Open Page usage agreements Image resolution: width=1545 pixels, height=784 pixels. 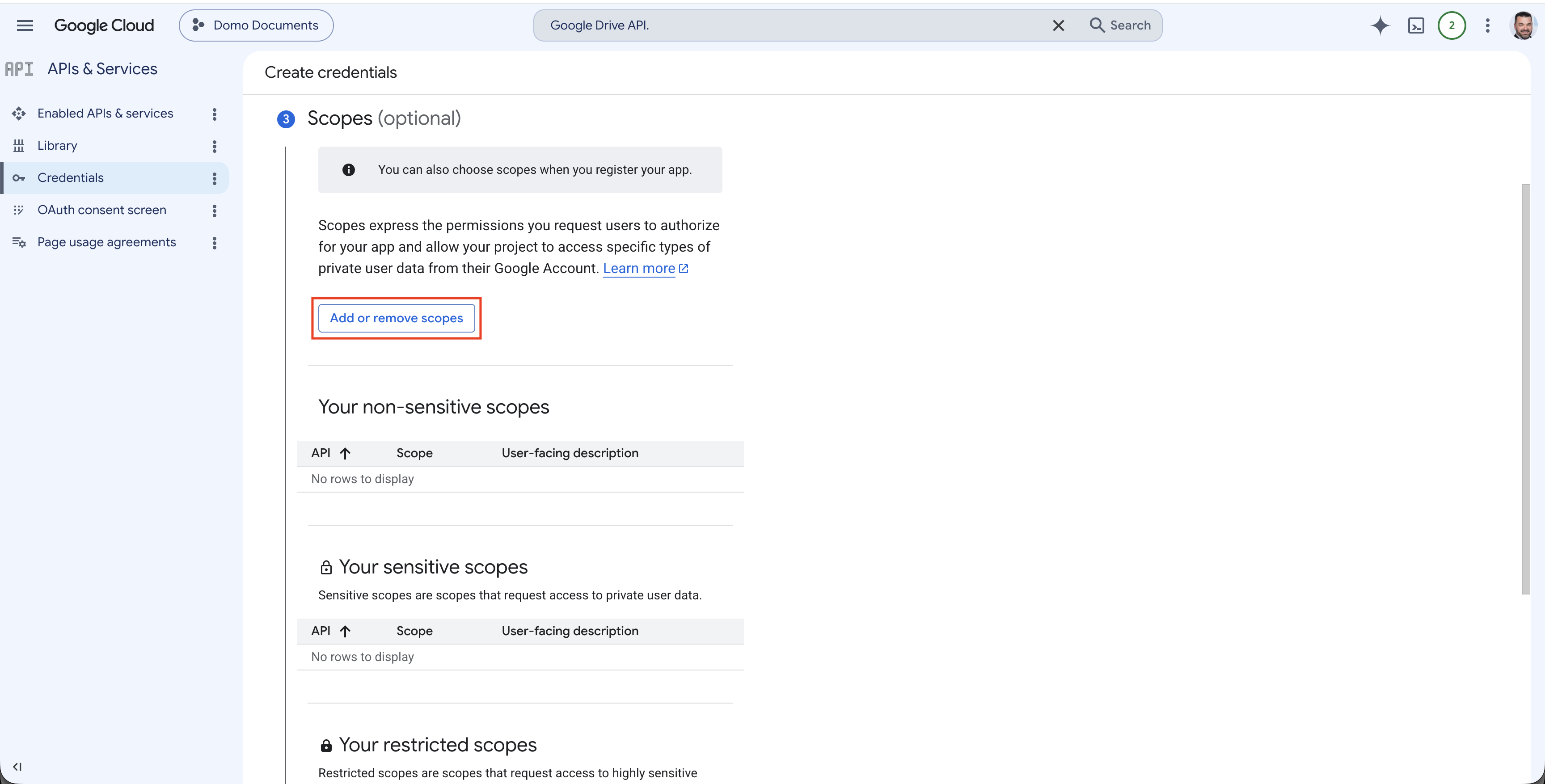[106, 242]
